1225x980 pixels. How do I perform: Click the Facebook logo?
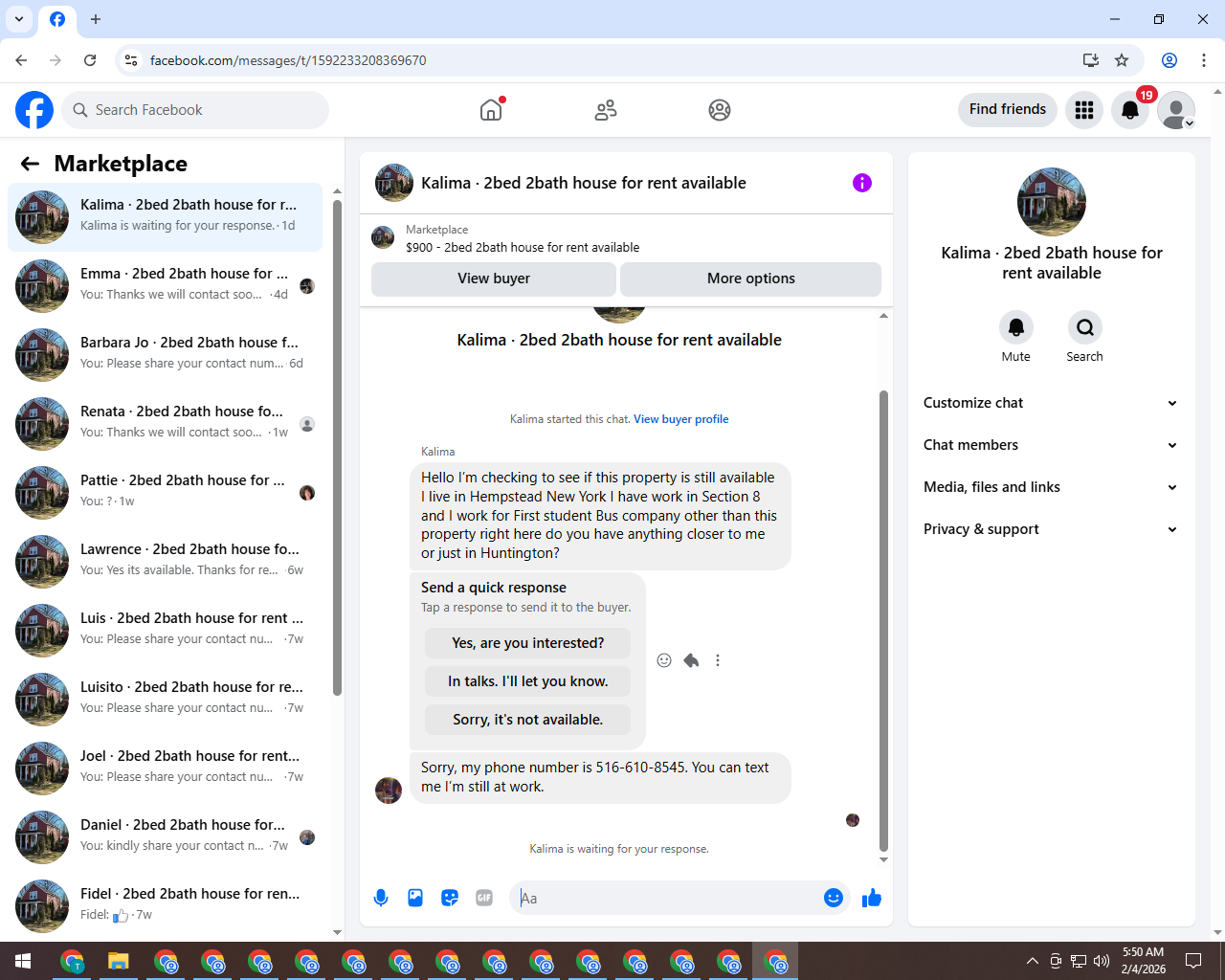click(34, 110)
